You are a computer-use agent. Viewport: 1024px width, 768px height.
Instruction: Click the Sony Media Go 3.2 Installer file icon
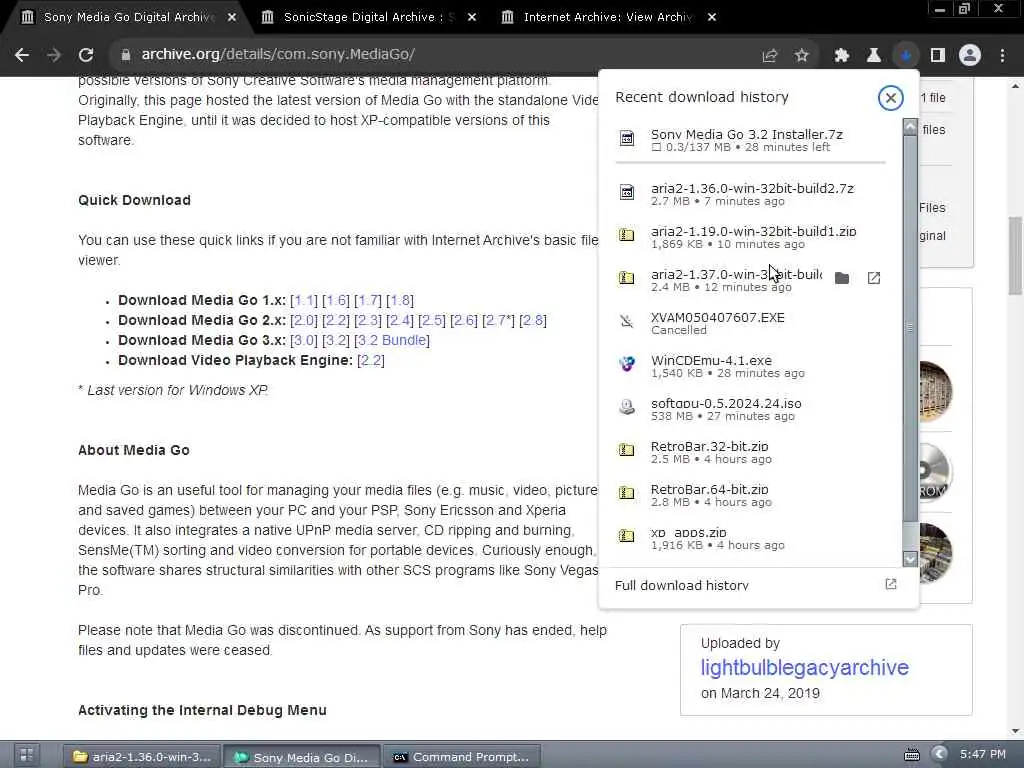coord(626,138)
